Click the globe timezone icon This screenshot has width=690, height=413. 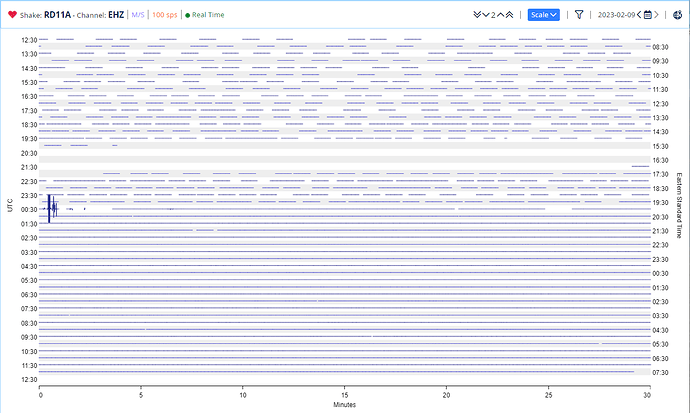(678, 15)
